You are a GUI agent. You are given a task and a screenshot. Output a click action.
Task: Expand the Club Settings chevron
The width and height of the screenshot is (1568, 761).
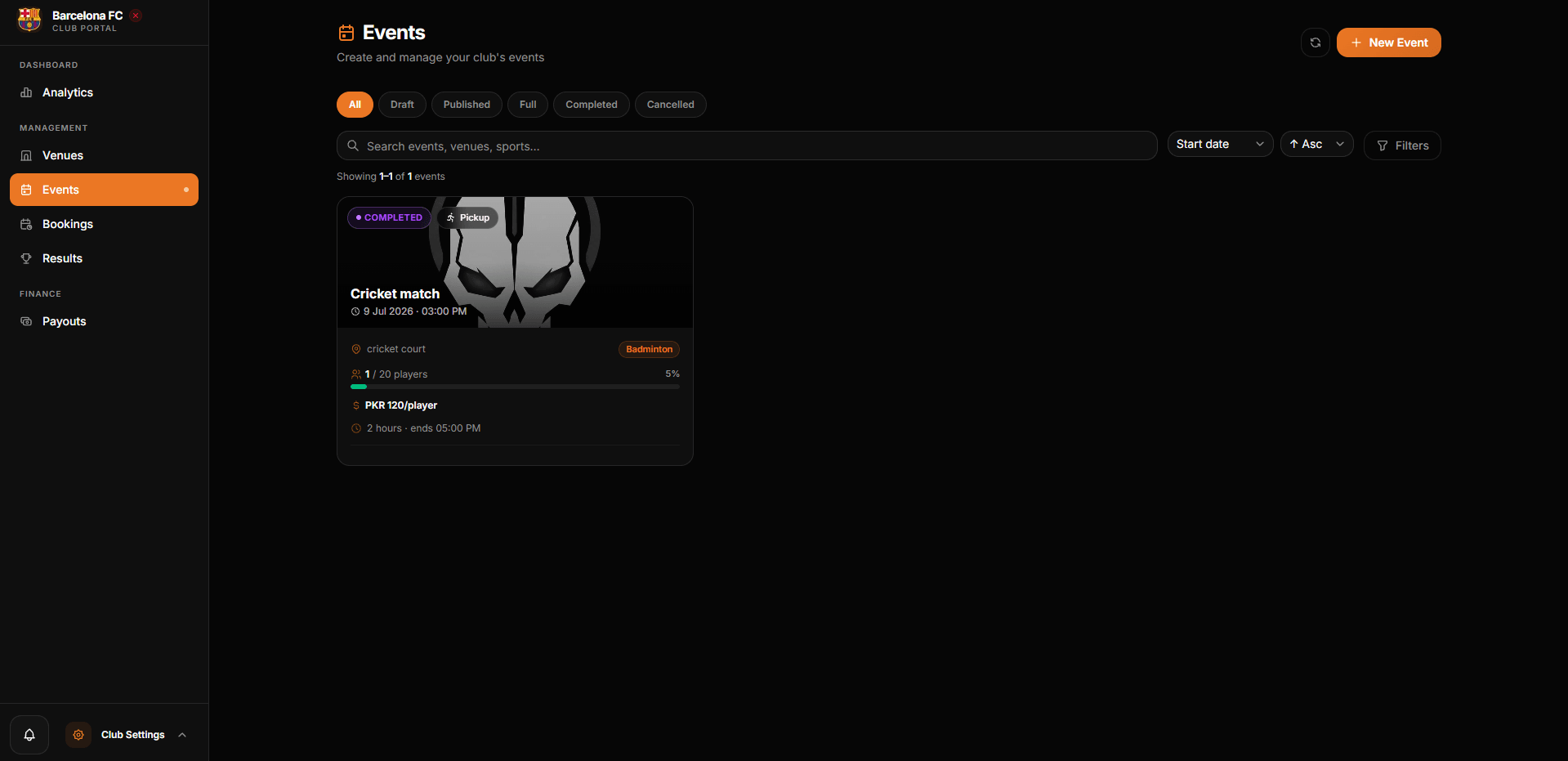(x=182, y=735)
